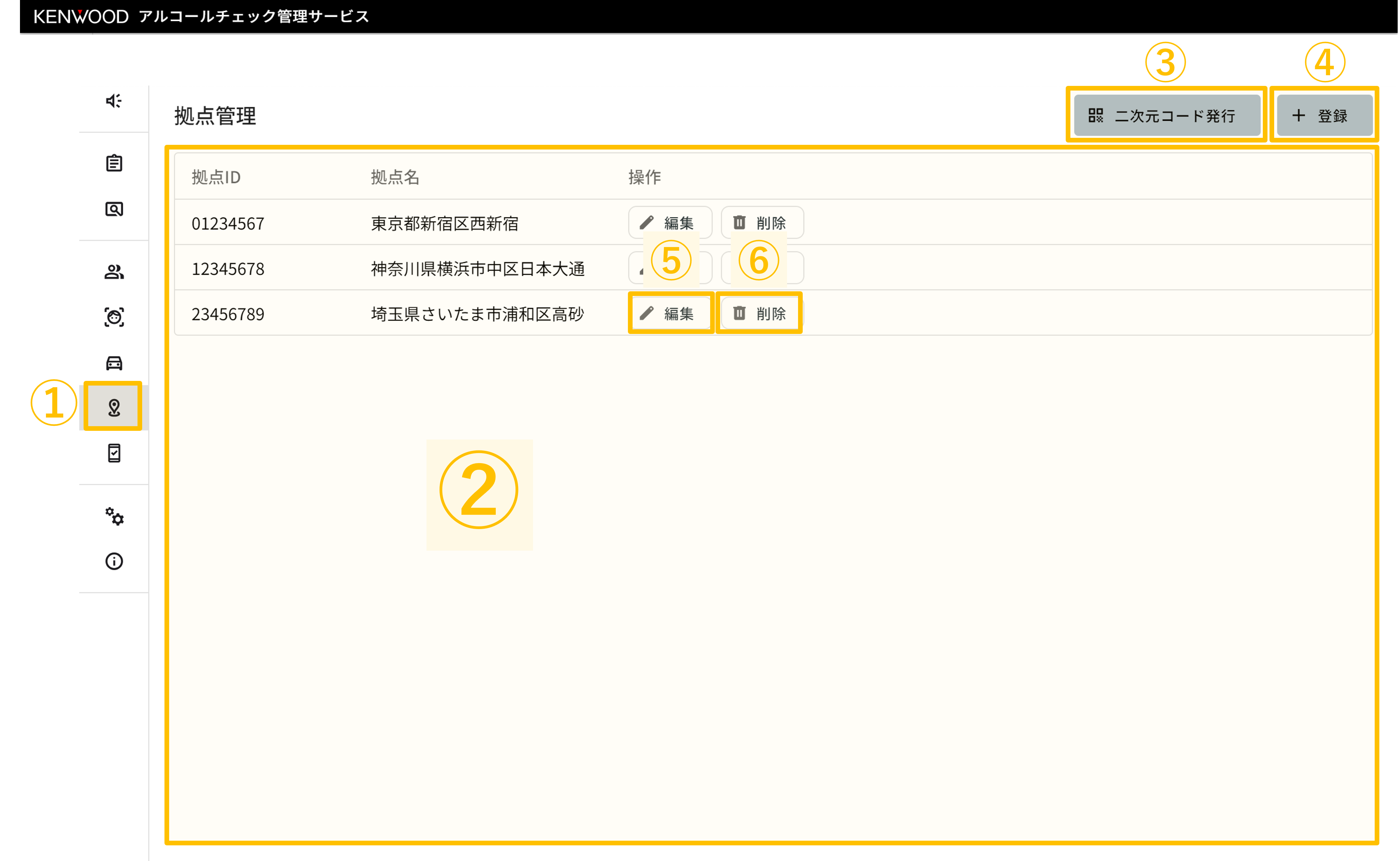Open the settings gears icon in sidebar
Screen dimensions: 1400x861
tap(114, 516)
